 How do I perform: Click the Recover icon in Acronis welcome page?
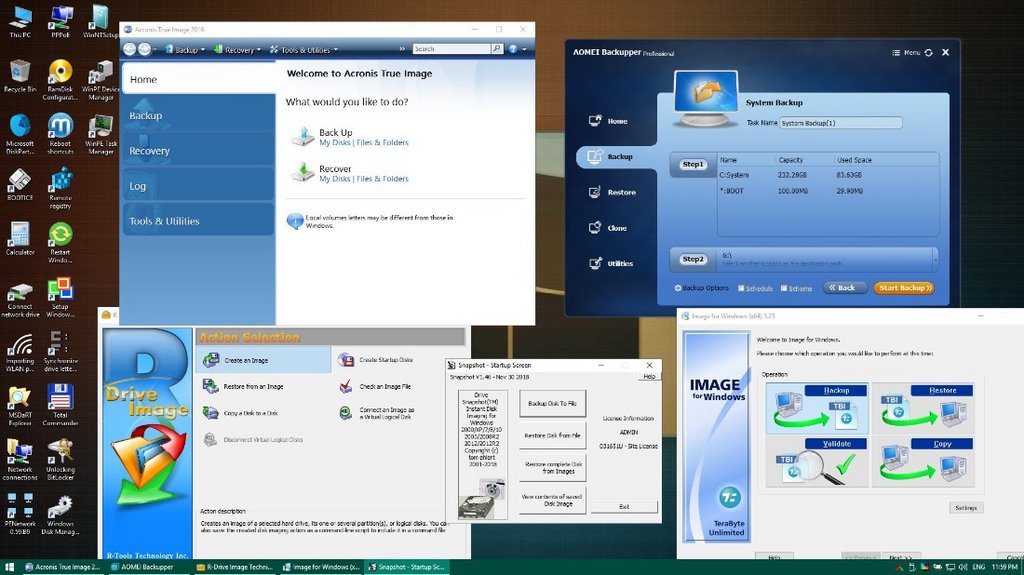pyautogui.click(x=302, y=172)
